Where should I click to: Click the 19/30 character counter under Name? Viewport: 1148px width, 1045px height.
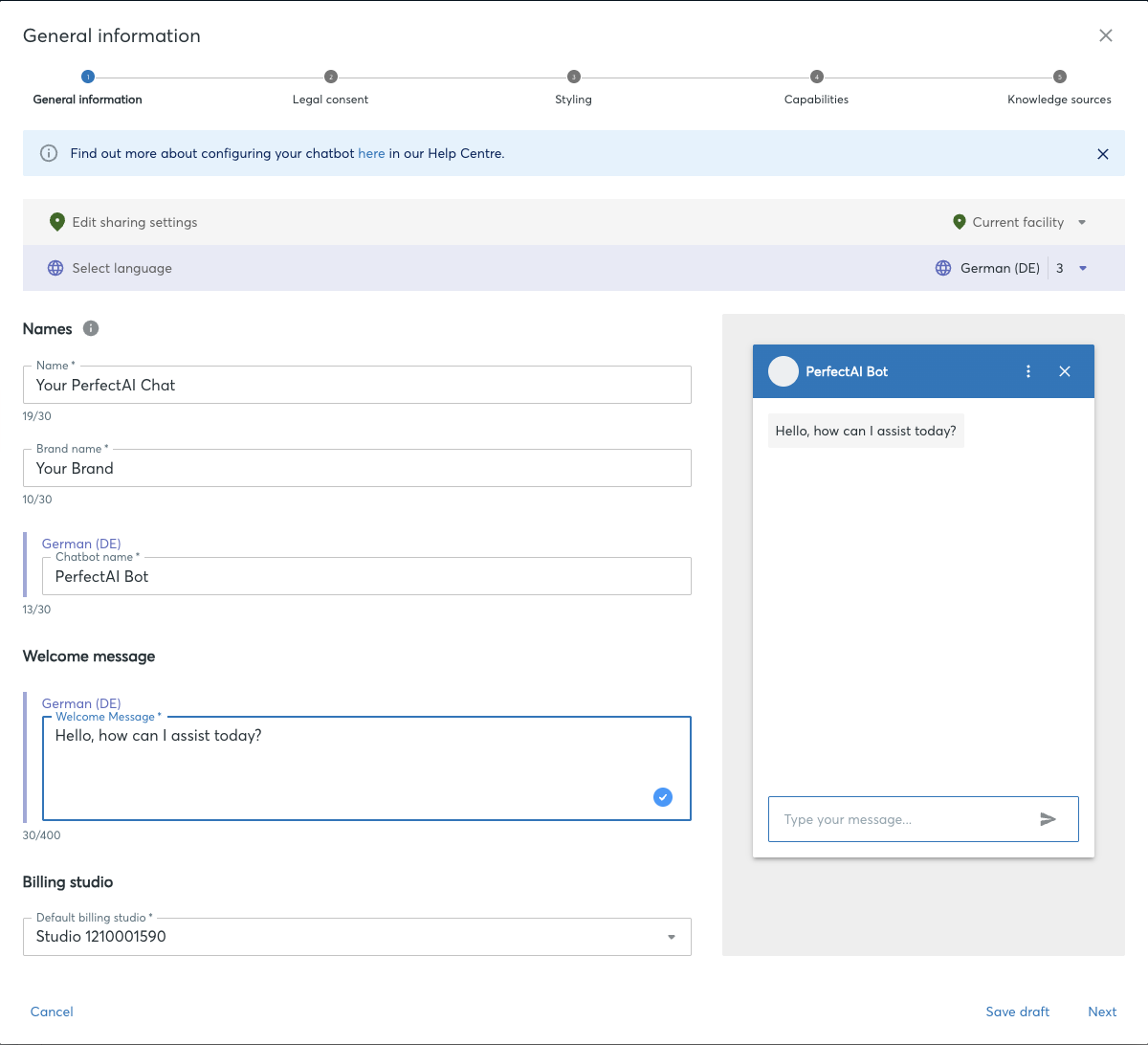pyautogui.click(x=37, y=416)
